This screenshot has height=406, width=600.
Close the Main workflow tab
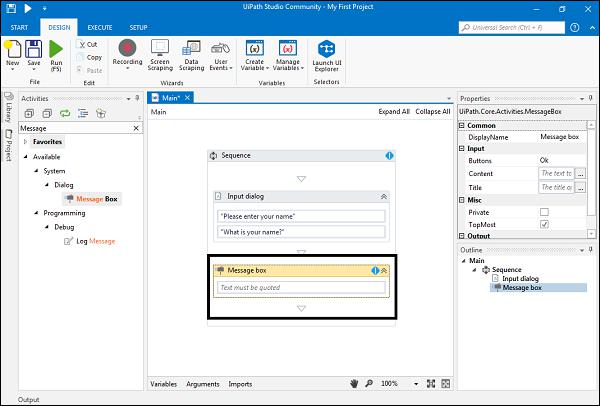point(188,98)
